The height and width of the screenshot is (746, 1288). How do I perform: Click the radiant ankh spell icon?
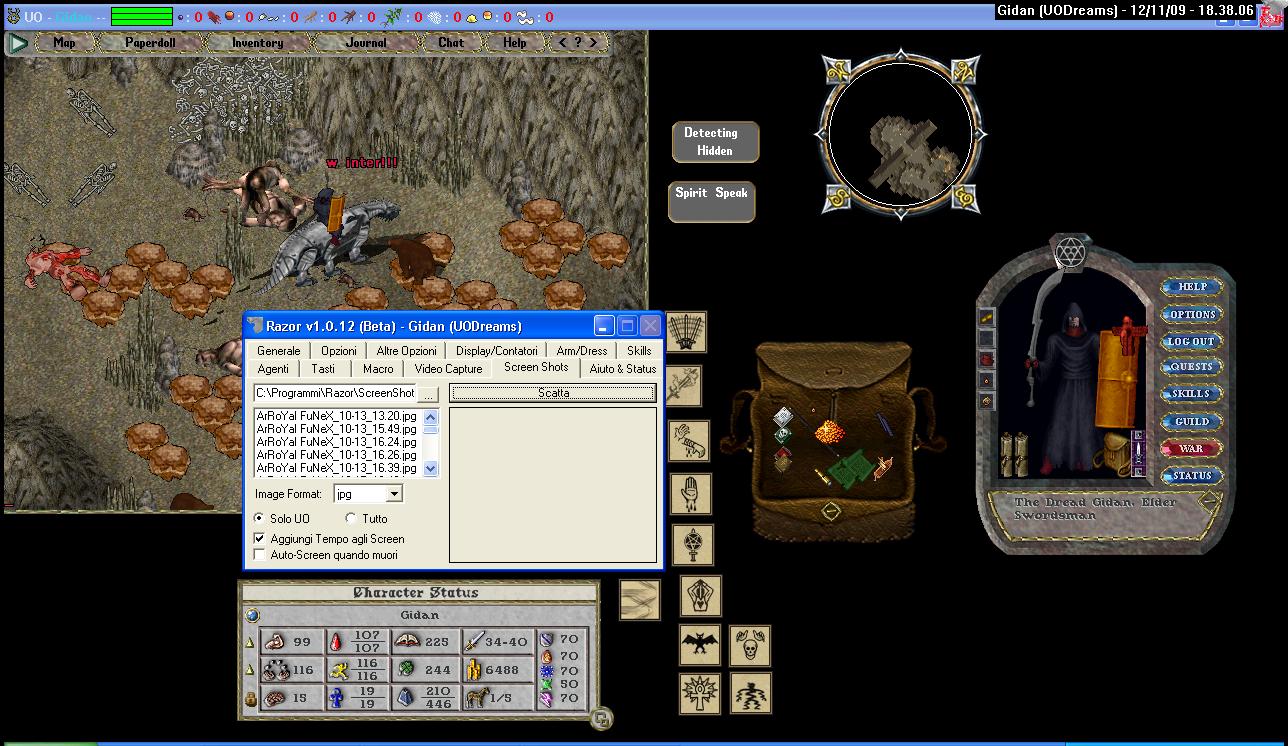point(700,693)
